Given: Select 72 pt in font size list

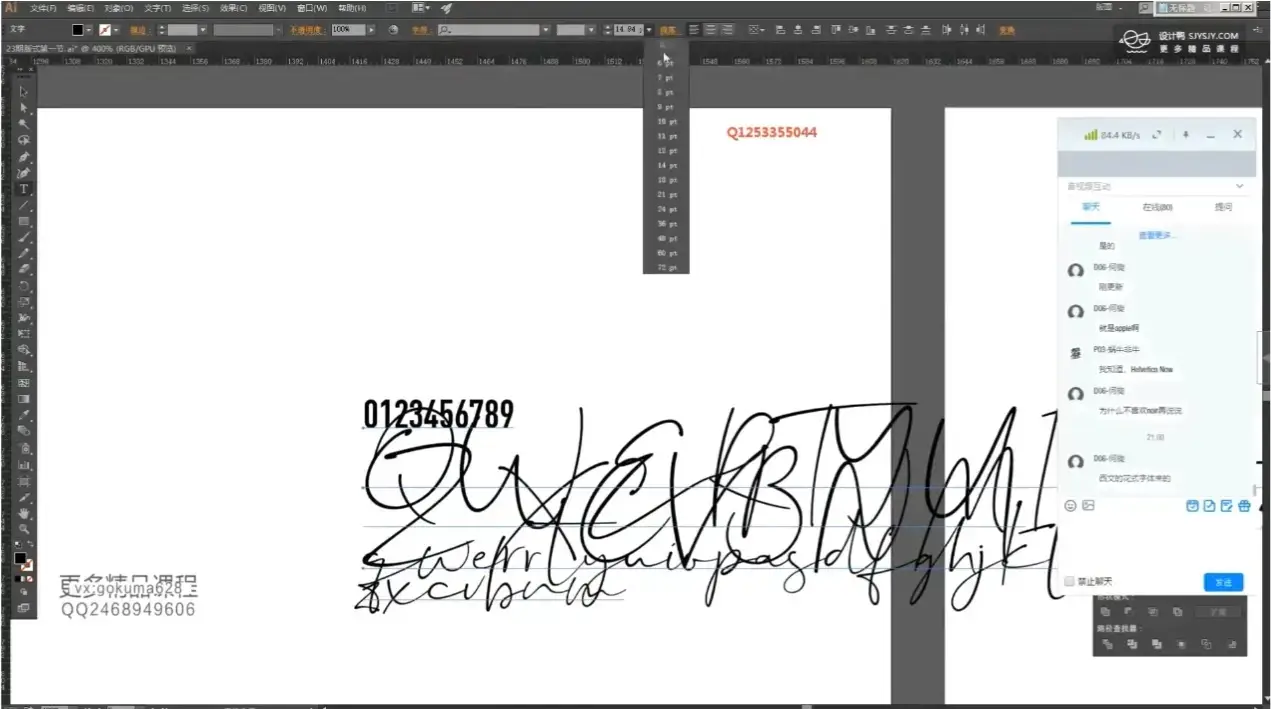Looking at the screenshot, I should tap(667, 267).
